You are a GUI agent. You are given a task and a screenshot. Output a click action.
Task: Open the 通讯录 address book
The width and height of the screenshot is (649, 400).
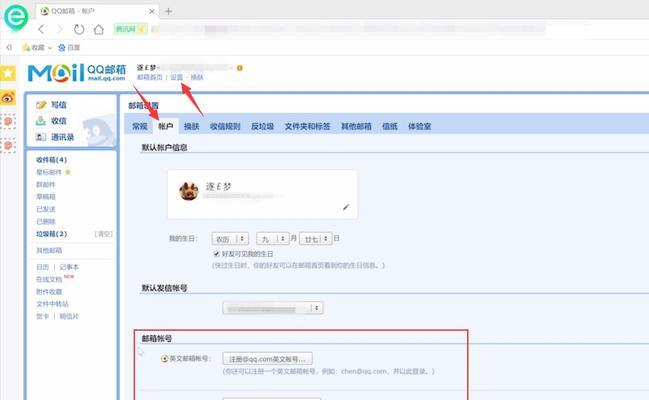(x=62, y=137)
